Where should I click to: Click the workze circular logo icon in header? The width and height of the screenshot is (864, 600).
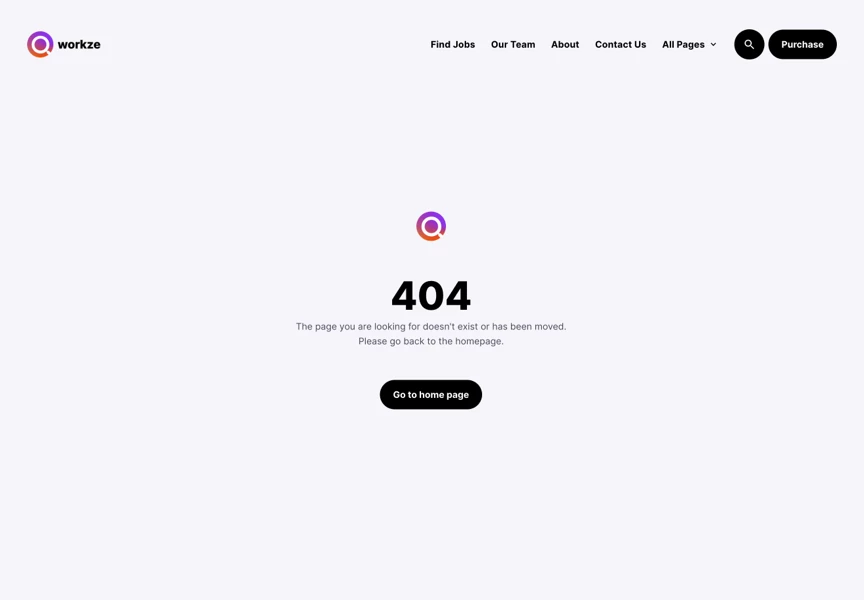[40, 44]
